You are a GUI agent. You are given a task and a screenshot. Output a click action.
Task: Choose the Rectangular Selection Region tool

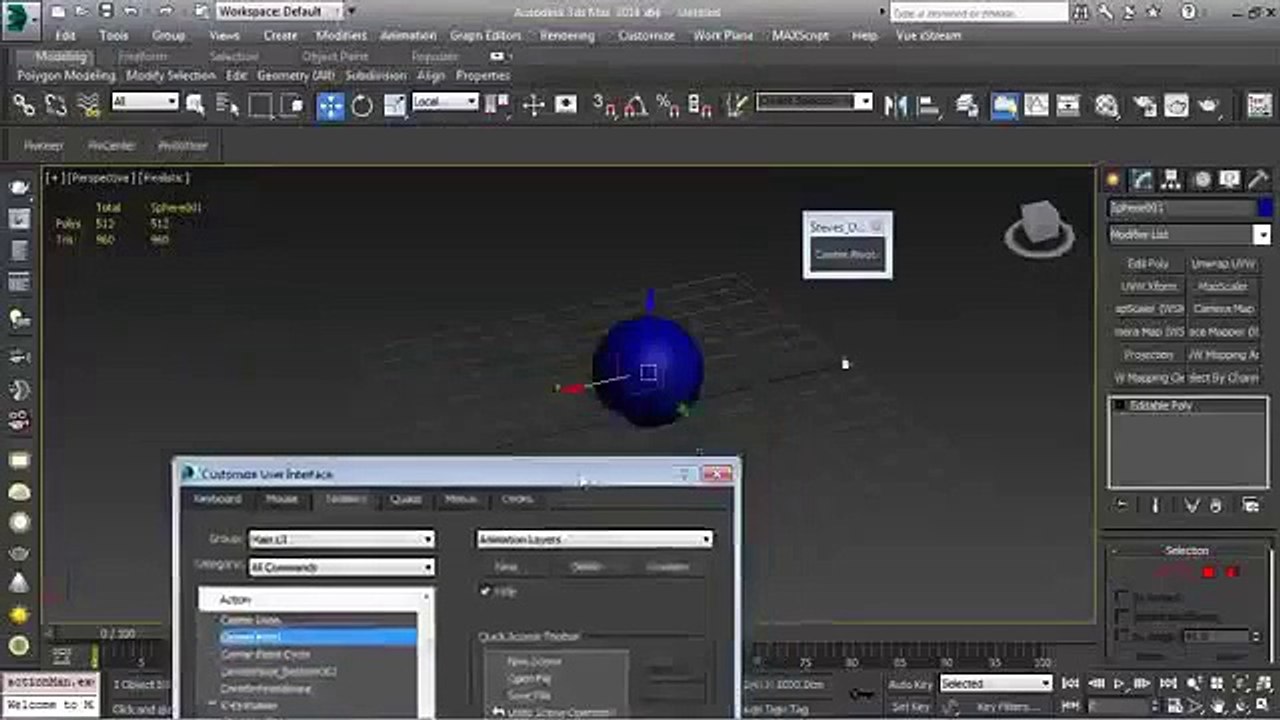[x=261, y=105]
